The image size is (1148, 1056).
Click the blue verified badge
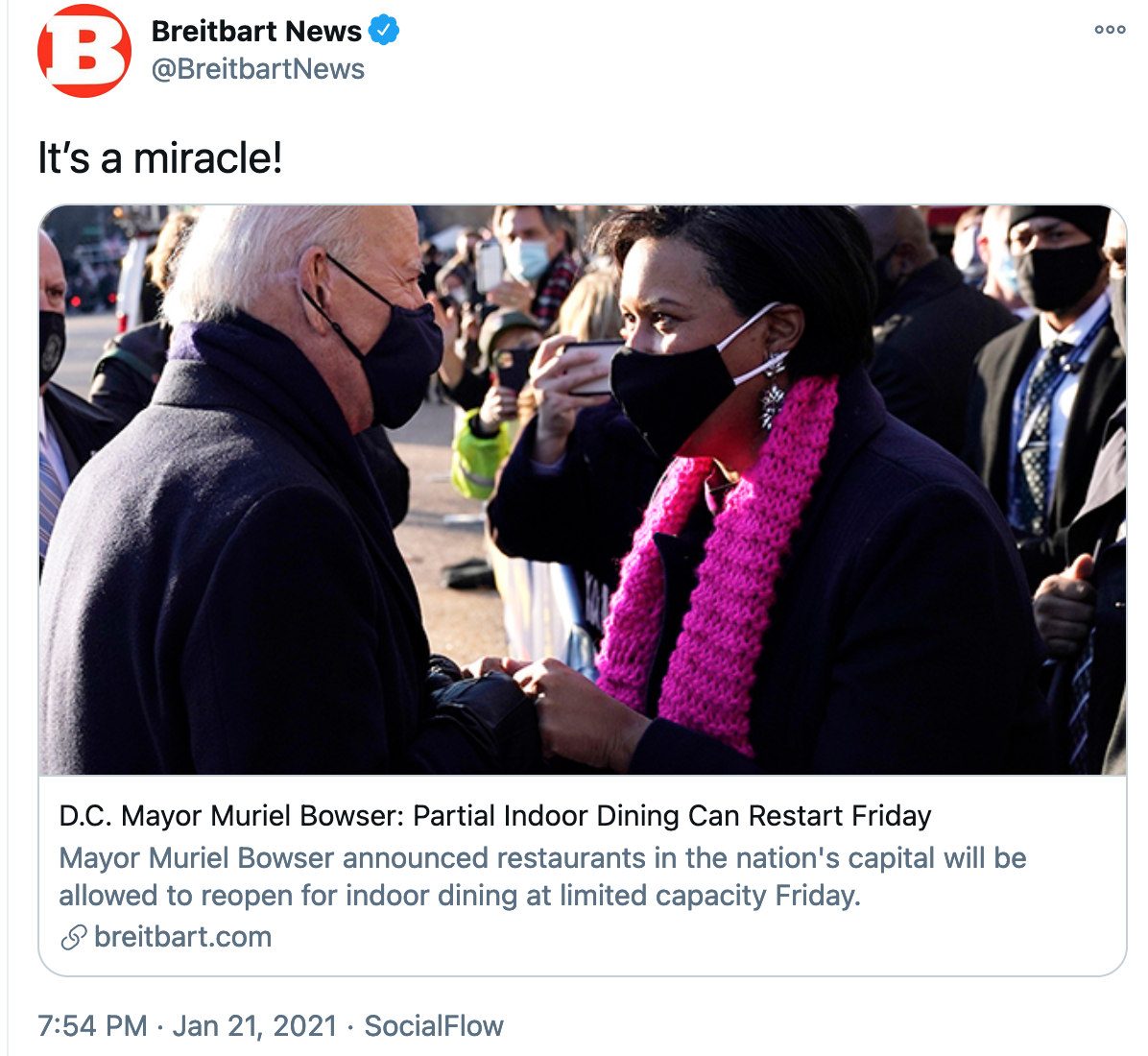[x=384, y=31]
